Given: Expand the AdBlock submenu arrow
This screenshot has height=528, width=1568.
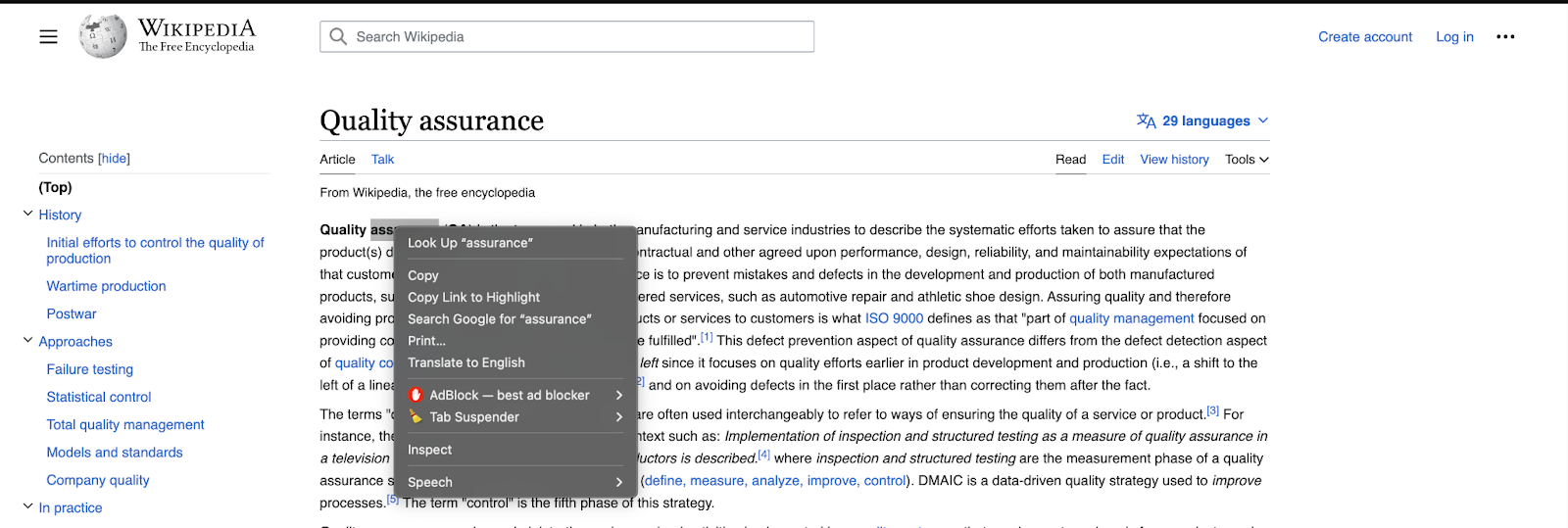Looking at the screenshot, I should (618, 395).
